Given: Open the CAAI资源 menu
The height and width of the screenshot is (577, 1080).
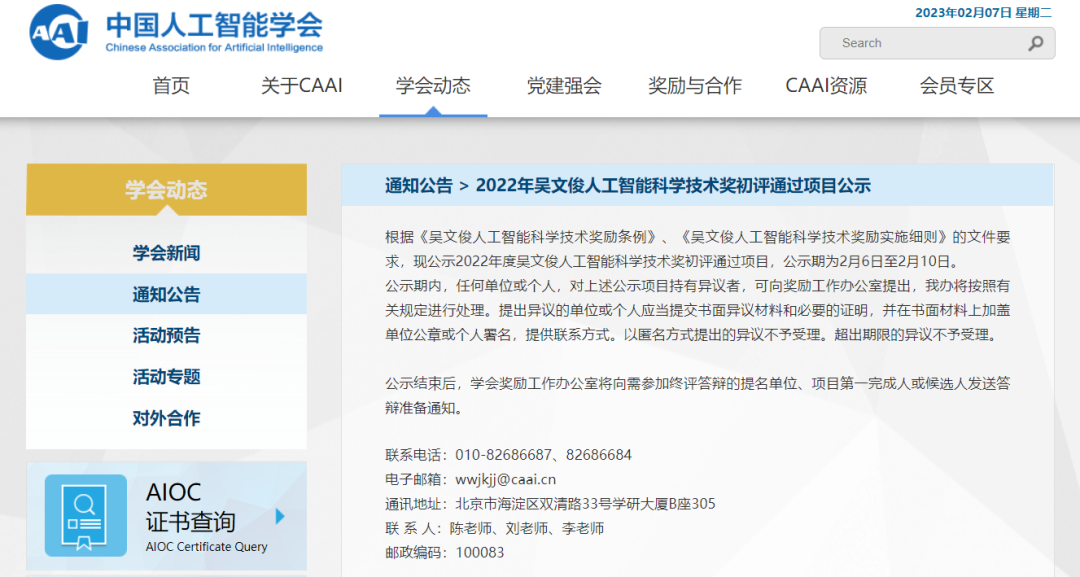Looking at the screenshot, I should pyautogui.click(x=826, y=86).
